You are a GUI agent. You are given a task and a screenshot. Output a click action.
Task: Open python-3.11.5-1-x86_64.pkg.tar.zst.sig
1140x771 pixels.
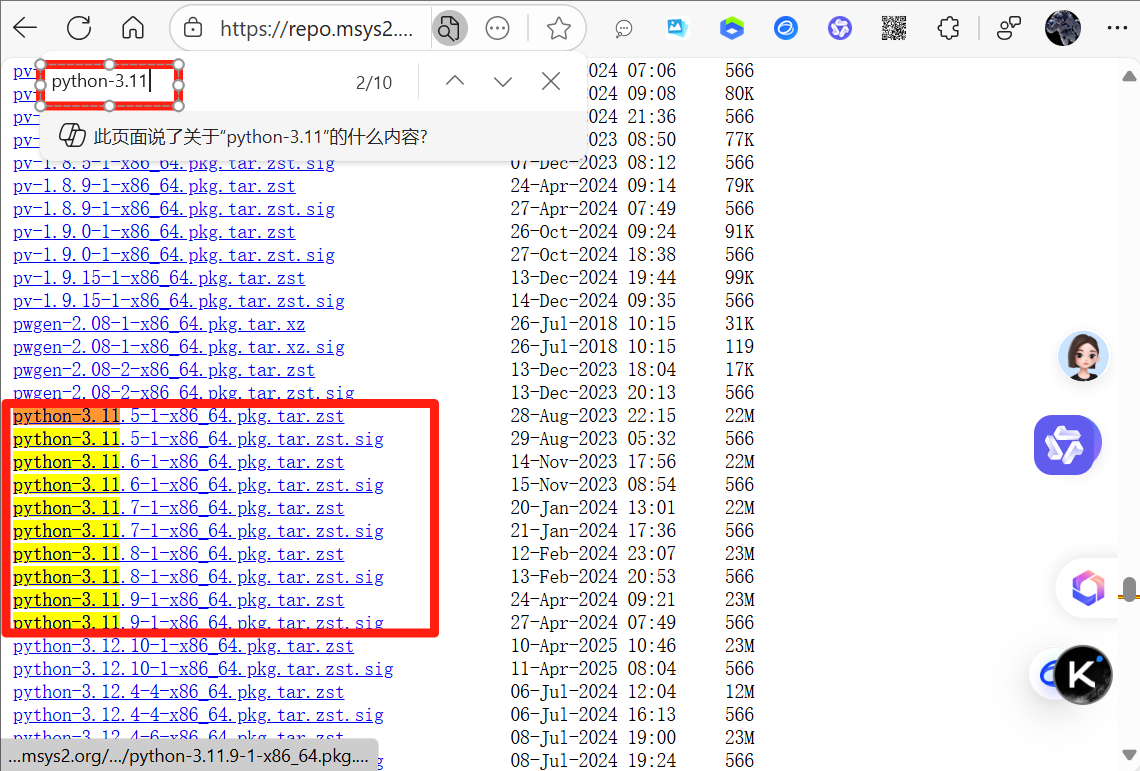pos(198,439)
